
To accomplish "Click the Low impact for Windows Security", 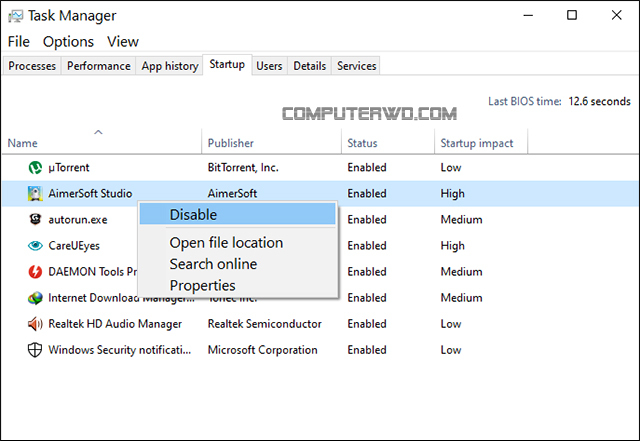I will pyautogui.click(x=451, y=350).
